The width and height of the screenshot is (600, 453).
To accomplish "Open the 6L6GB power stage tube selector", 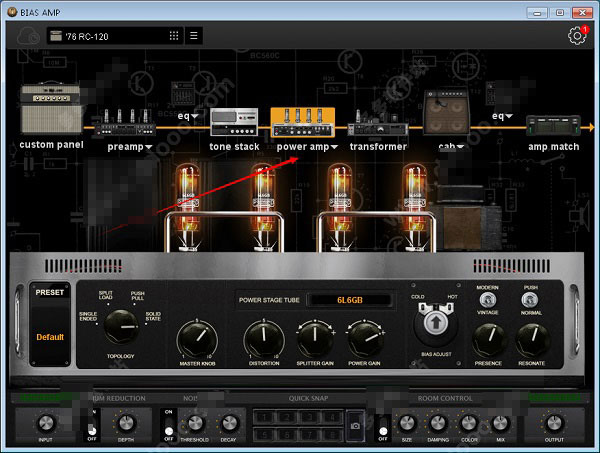I will click(350, 300).
